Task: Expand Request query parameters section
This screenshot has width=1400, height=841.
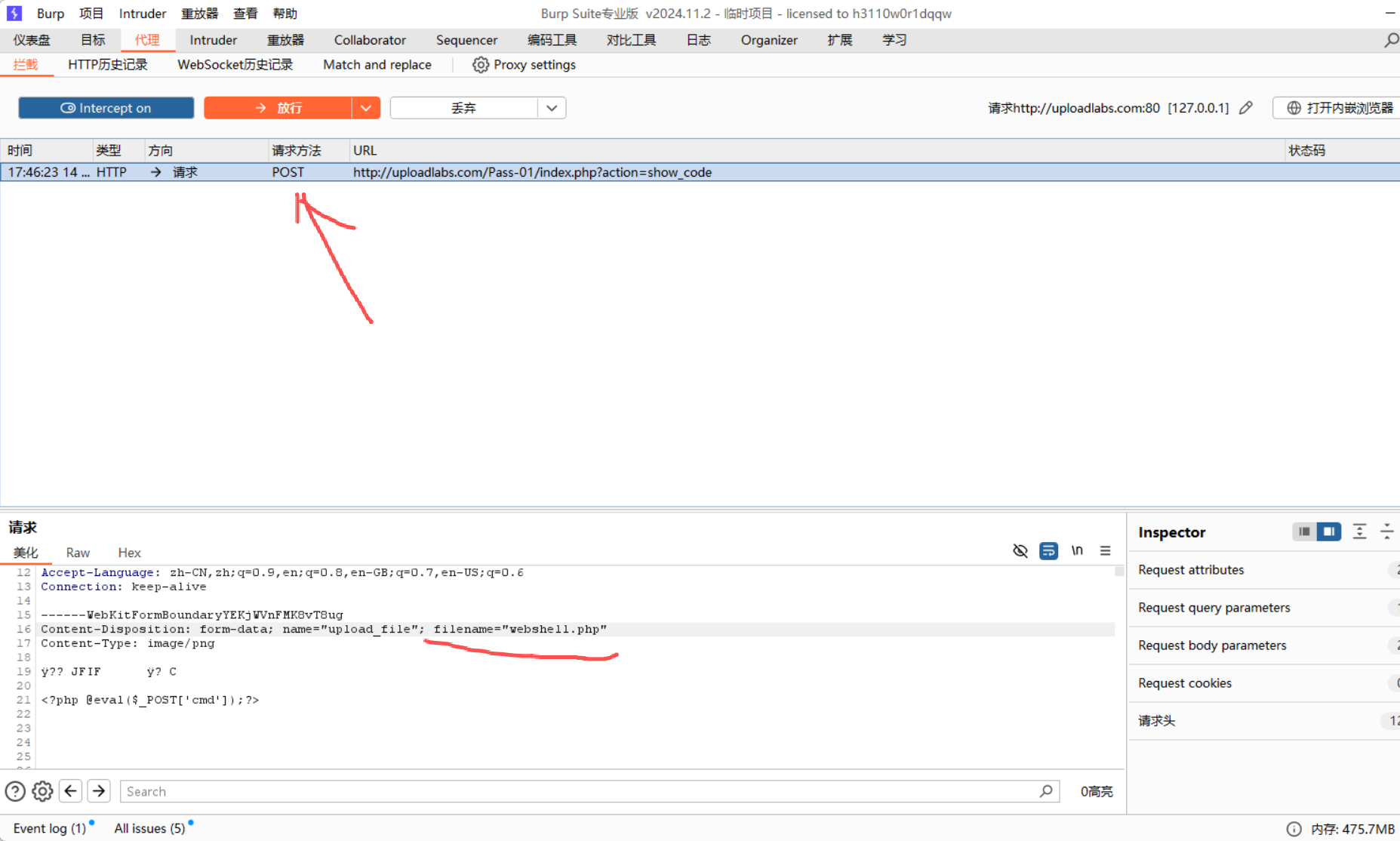Action: (x=1264, y=608)
